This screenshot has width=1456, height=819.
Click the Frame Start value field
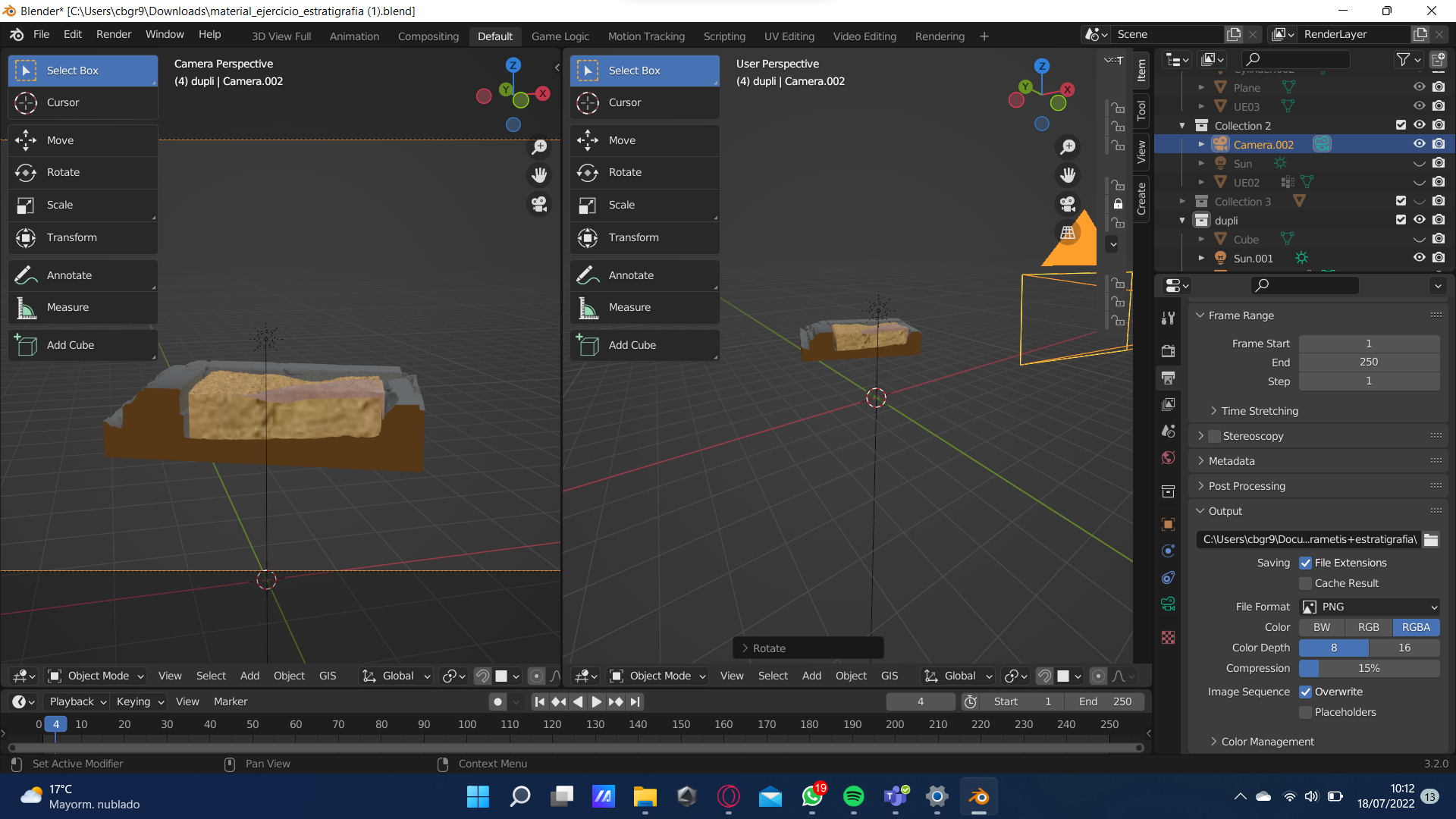1369,344
